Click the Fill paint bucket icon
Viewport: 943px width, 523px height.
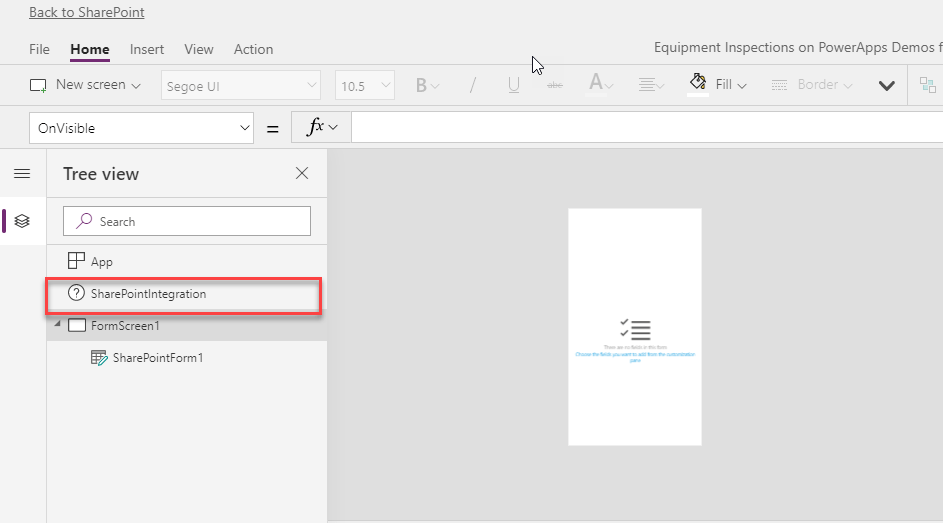click(698, 84)
